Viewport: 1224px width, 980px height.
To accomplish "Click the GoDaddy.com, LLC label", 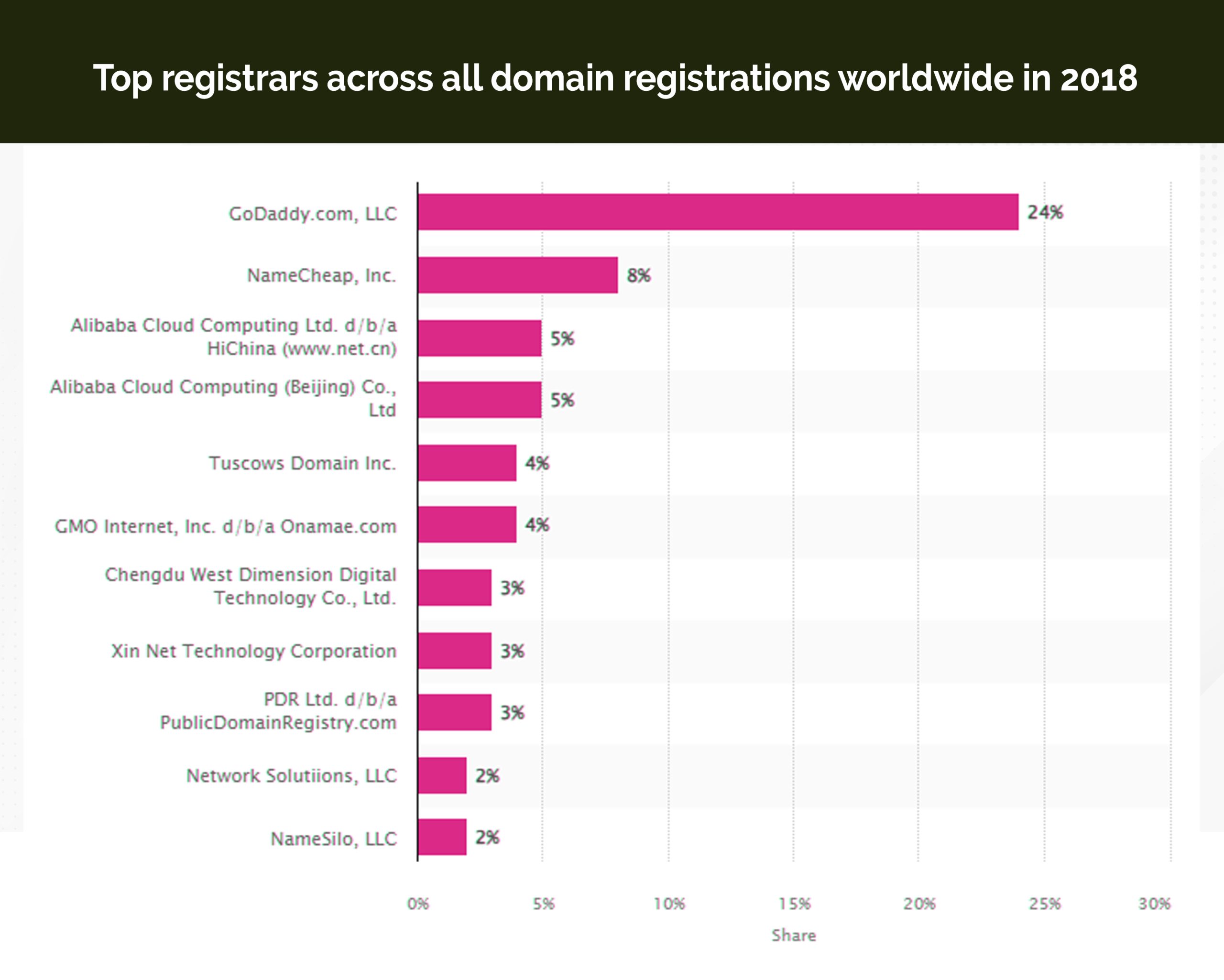I will pyautogui.click(x=313, y=214).
